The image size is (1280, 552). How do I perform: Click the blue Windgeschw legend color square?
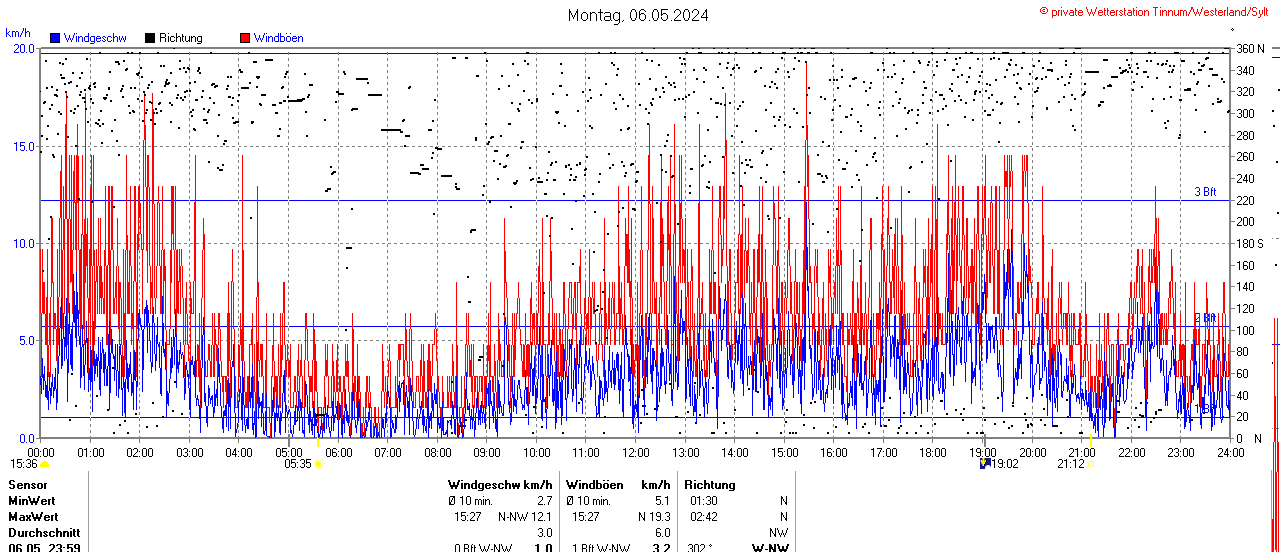[55, 38]
